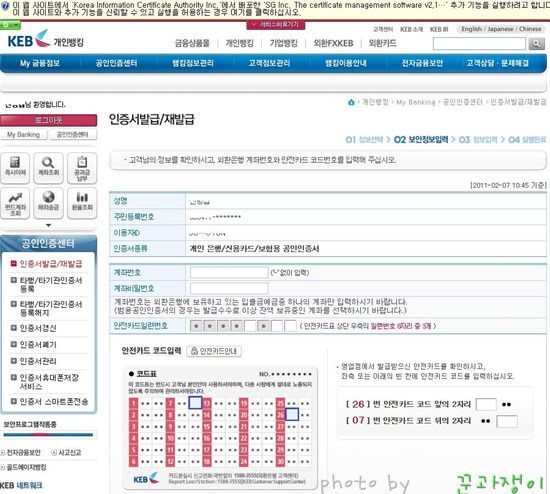Viewport: 550px width, 494px height.
Task: Click the yellow add-on permission information bar
Action: point(275,9)
